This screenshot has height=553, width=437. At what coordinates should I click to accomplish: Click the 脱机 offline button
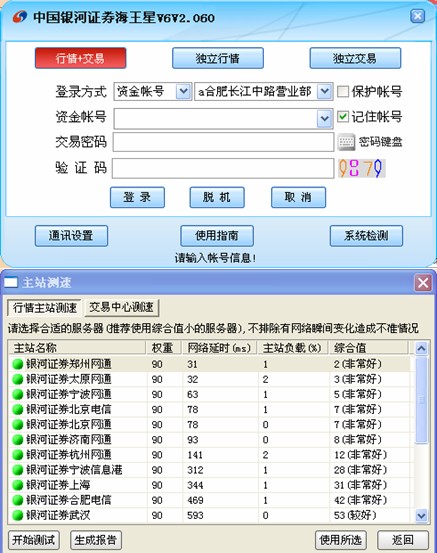point(217,198)
